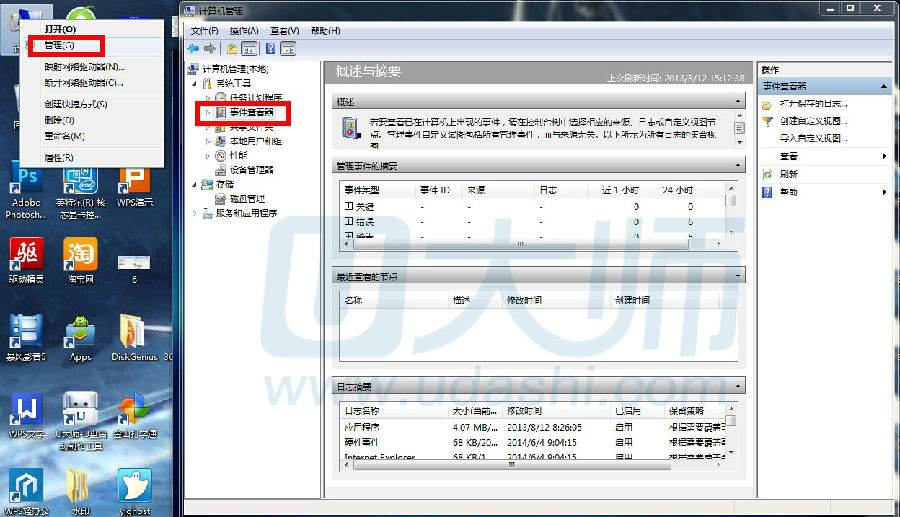Expand the 错误 event type row
Image resolution: width=900 pixels, height=517 pixels.
tap(349, 221)
